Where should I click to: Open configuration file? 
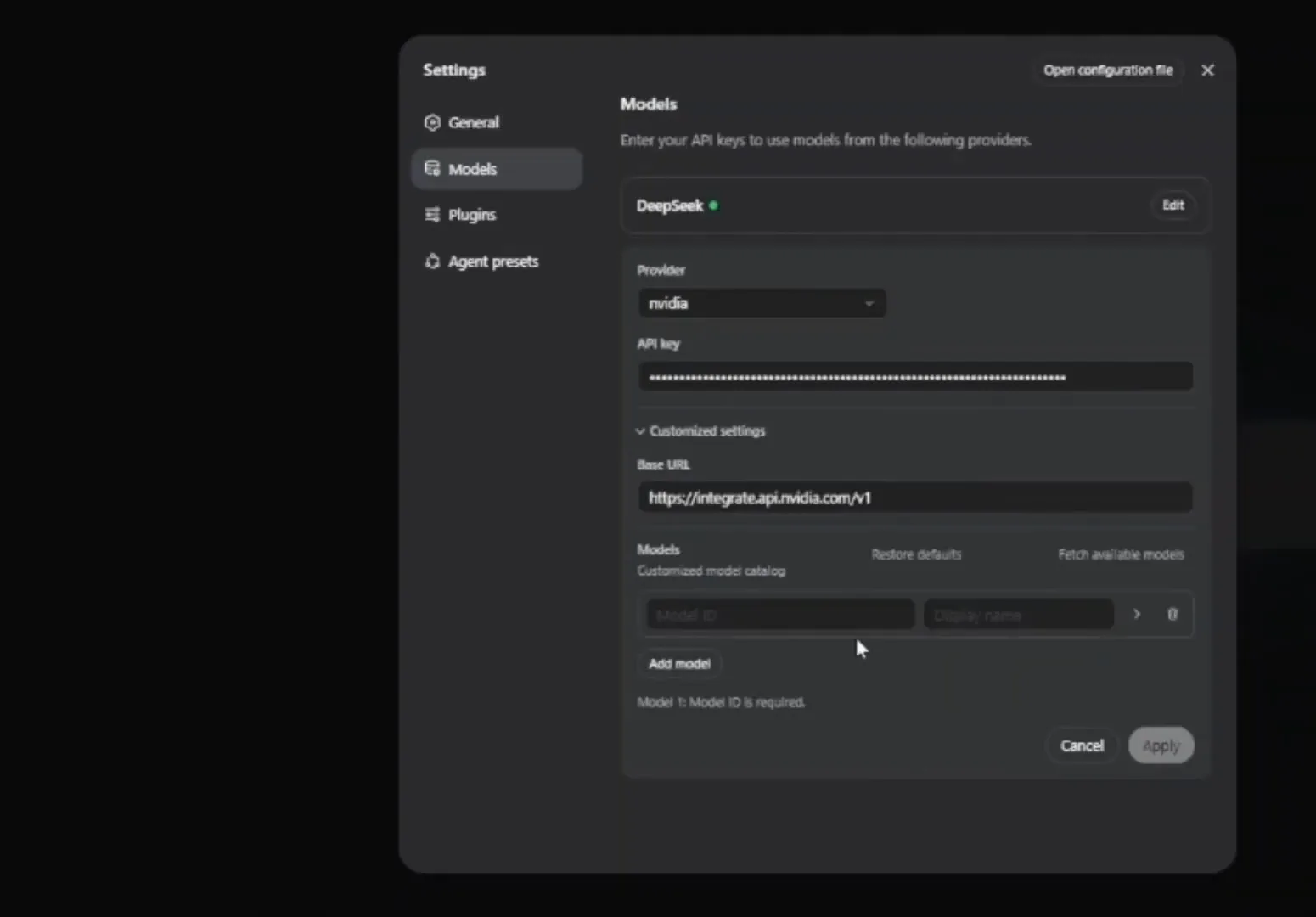(x=1107, y=70)
